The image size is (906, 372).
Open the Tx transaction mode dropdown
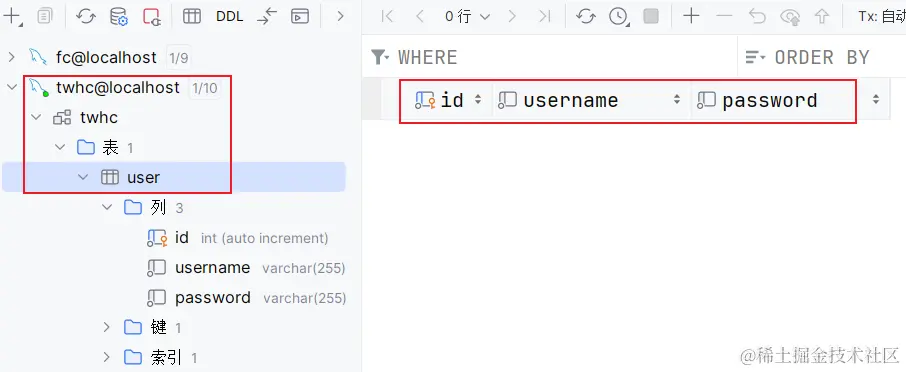(882, 16)
